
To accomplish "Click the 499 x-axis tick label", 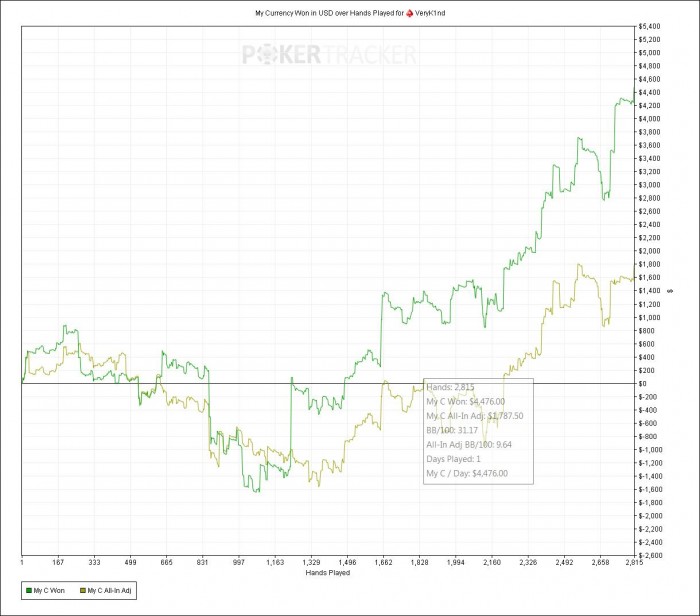I will tap(130, 562).
